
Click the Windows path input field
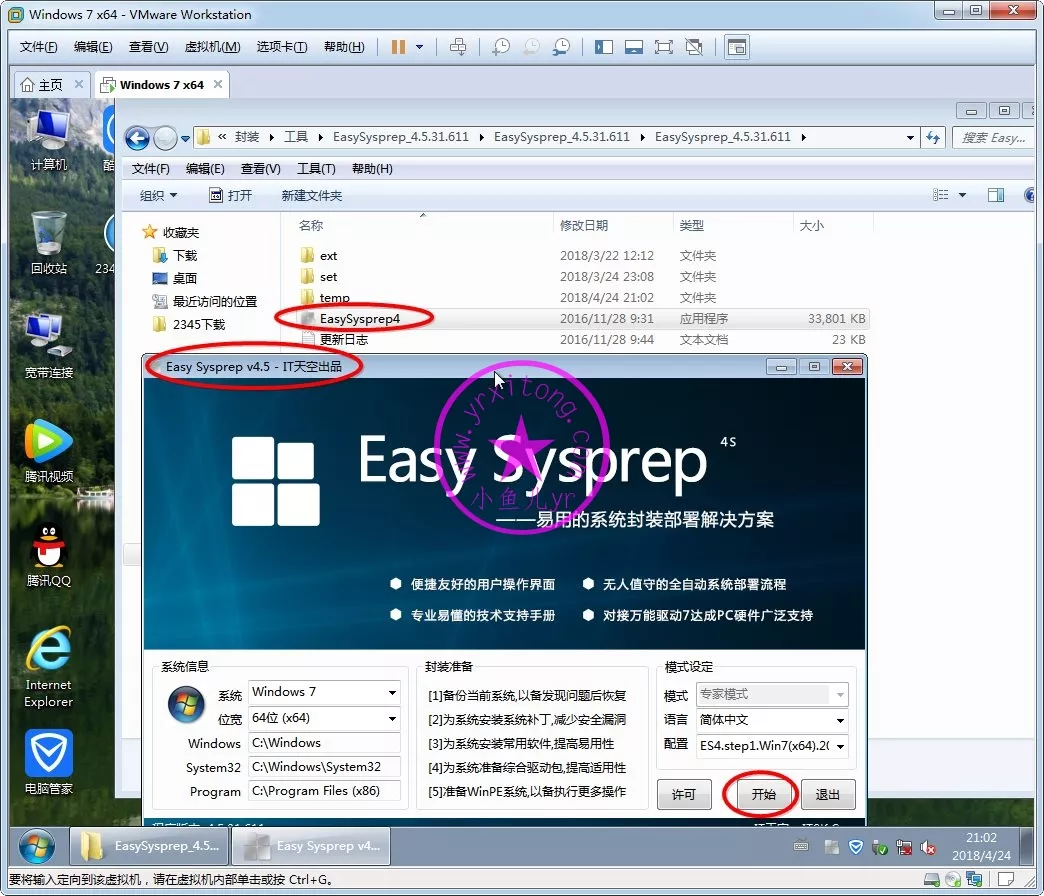point(322,743)
